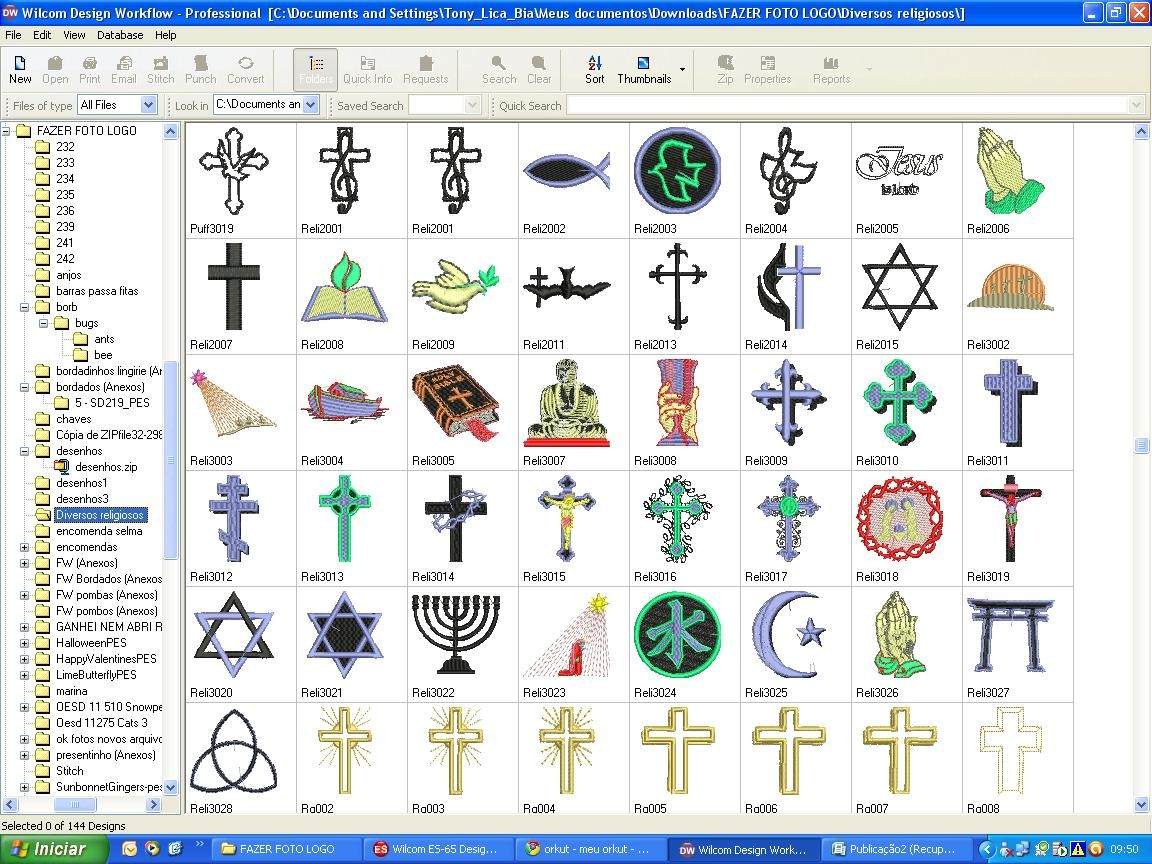Open the Edit menu
Image resolution: width=1152 pixels, height=864 pixels.
point(42,35)
